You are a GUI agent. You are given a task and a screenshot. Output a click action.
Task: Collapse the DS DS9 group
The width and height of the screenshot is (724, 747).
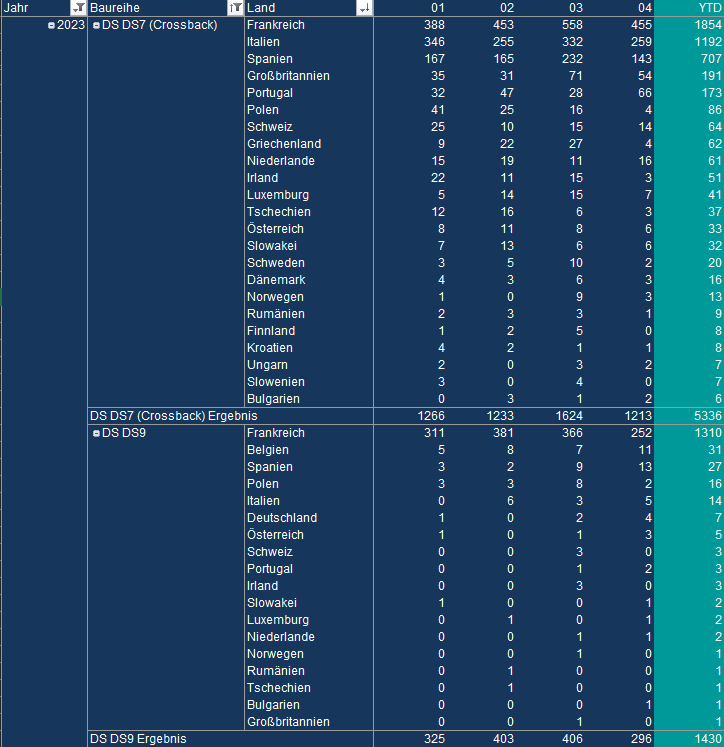[96, 434]
